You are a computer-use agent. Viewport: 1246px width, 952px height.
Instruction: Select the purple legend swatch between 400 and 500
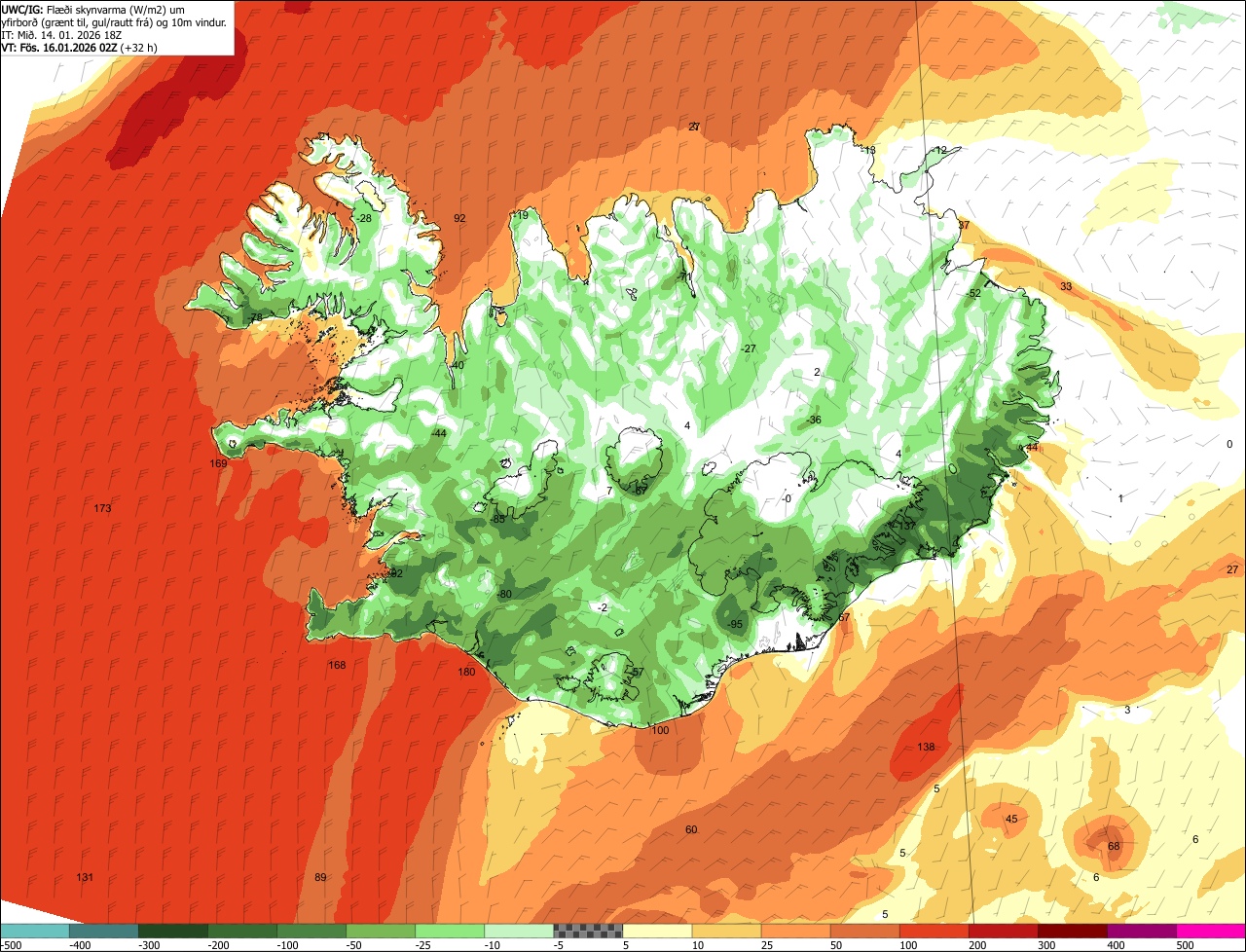pos(1142,931)
